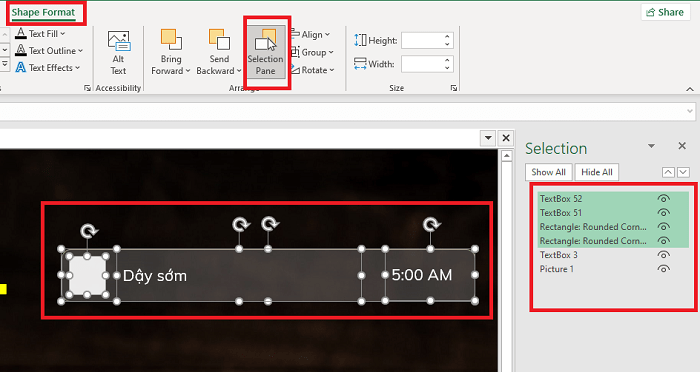Open the Rotate menu

[x=312, y=70]
